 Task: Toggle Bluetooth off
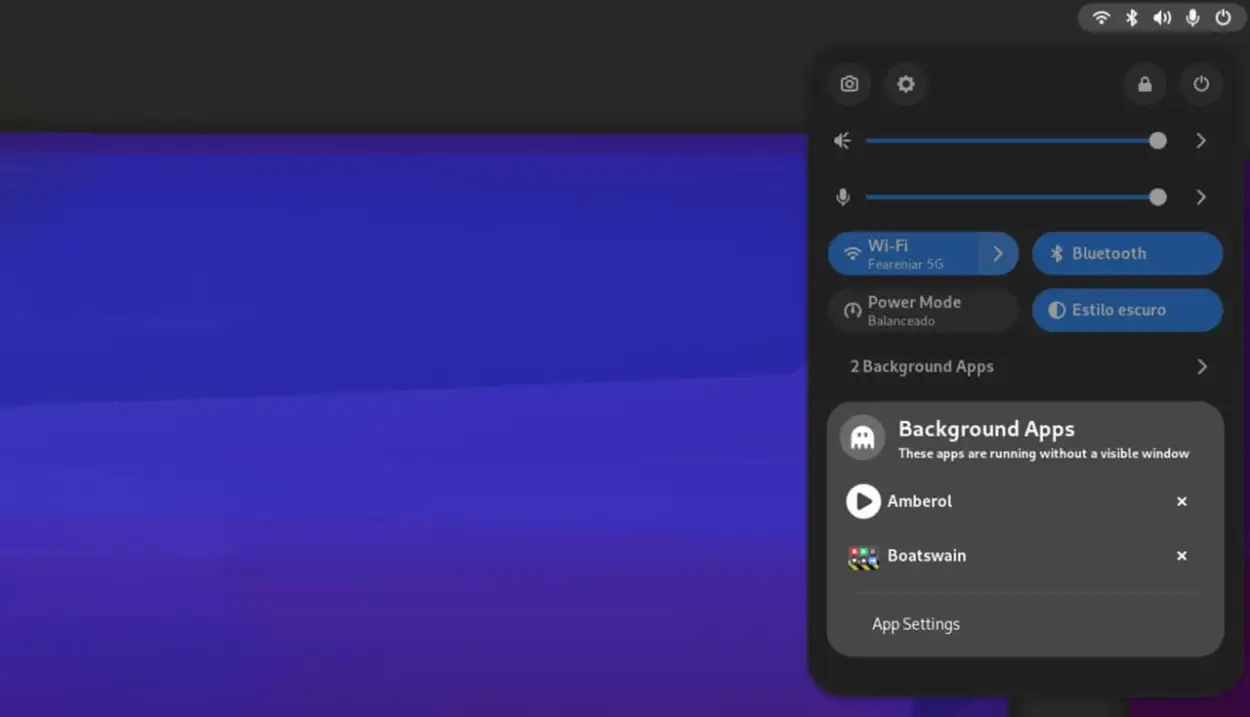(1127, 254)
